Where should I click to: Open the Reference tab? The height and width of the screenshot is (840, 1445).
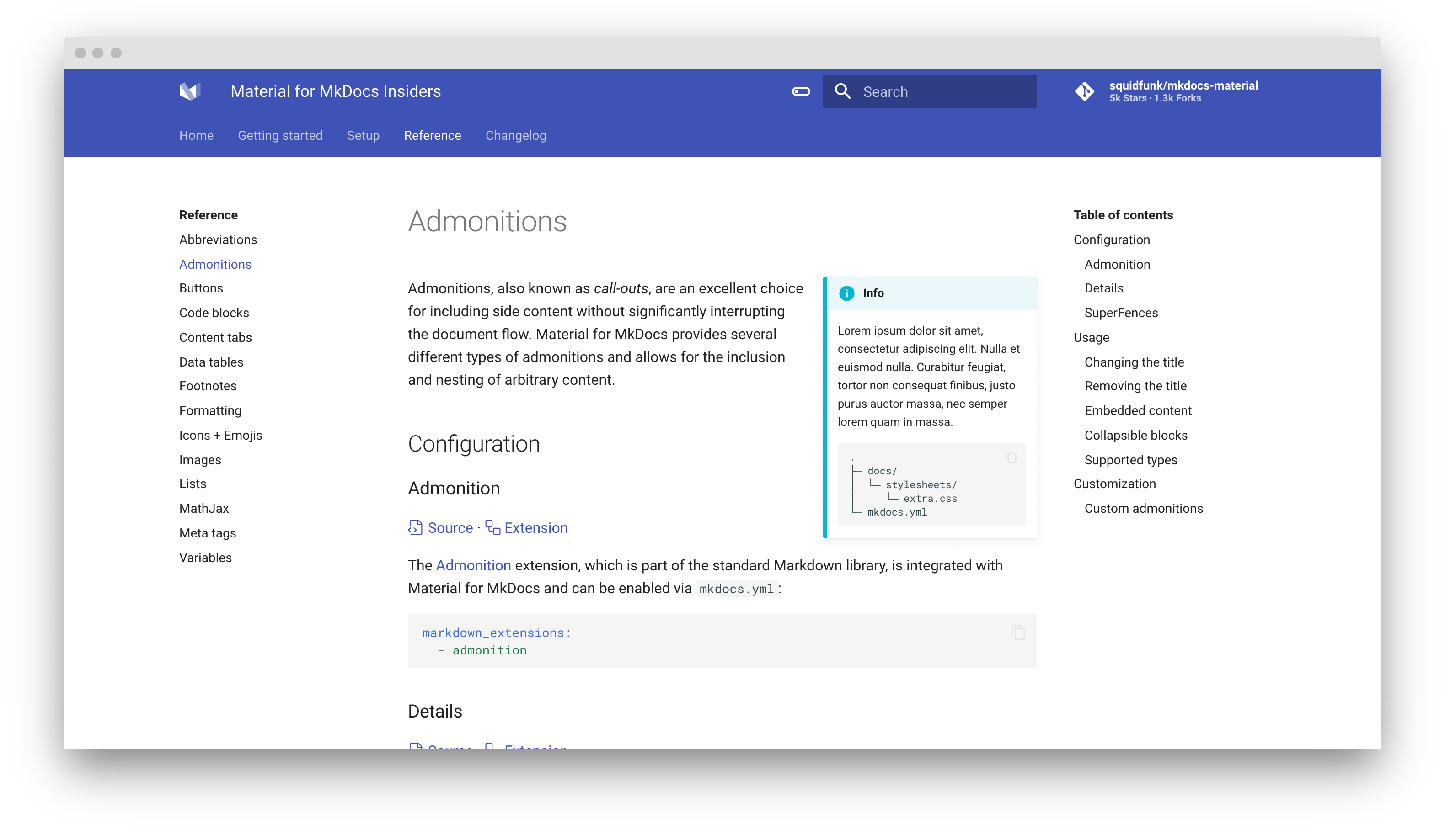(x=432, y=136)
